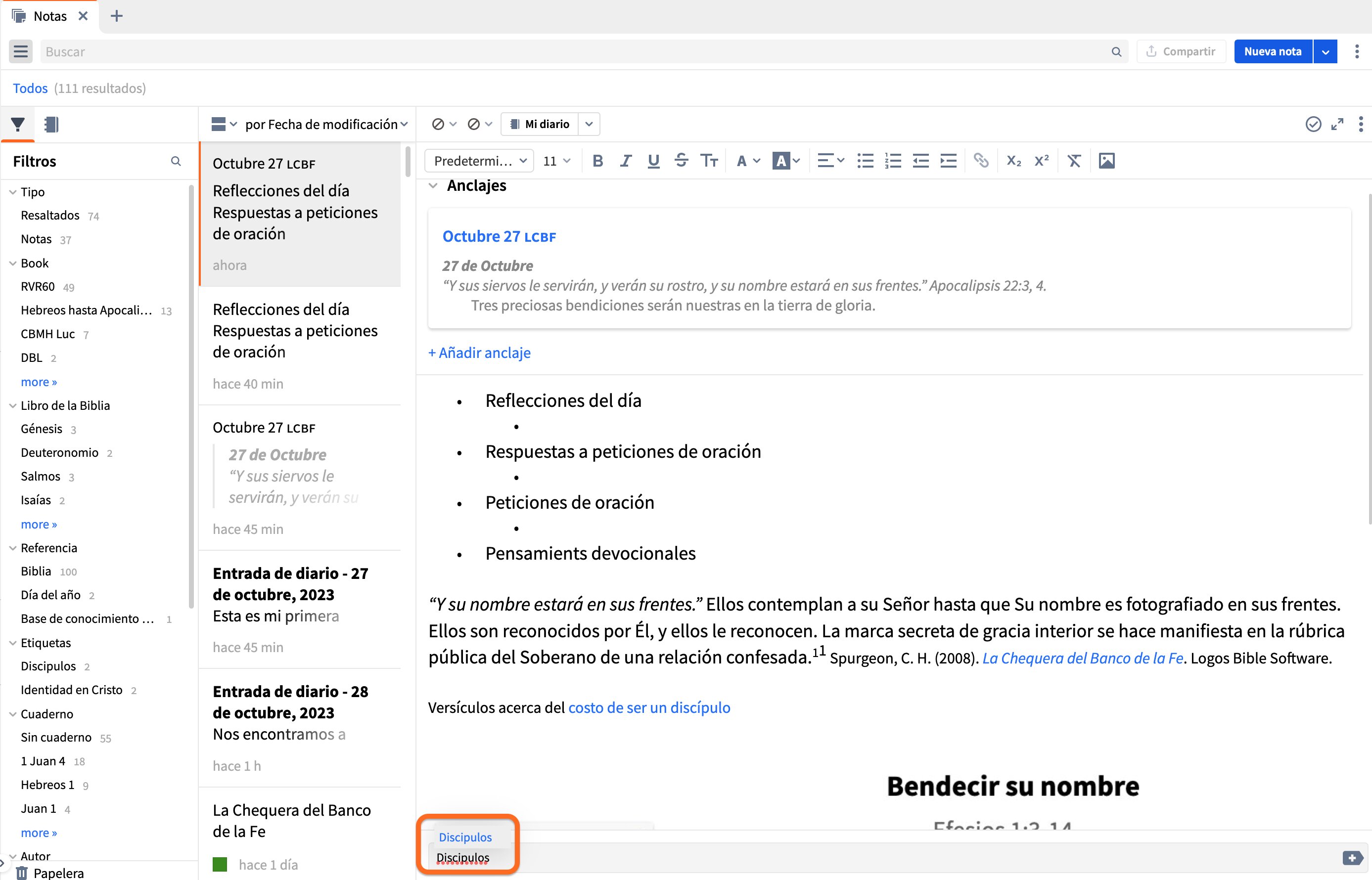Open La Chequera del Banco de la Fe link

(1083, 659)
